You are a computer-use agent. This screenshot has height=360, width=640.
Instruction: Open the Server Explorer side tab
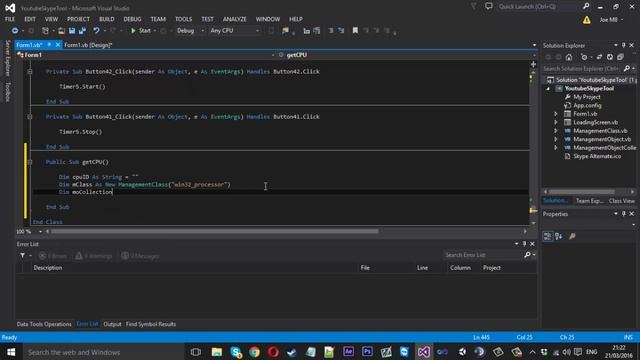click(7, 58)
